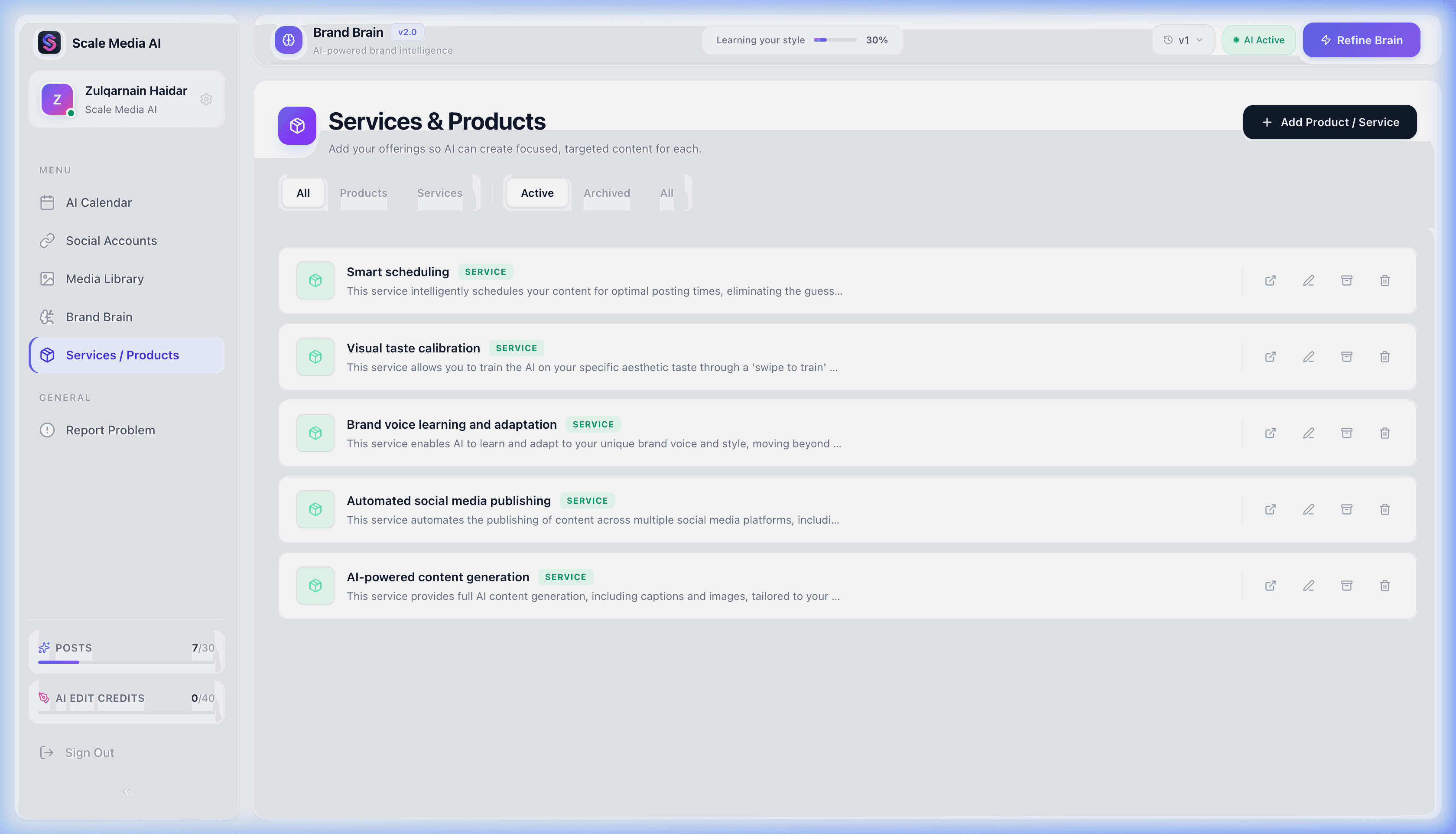Toggle the AI Active status badge
1456x834 pixels.
1259,39
